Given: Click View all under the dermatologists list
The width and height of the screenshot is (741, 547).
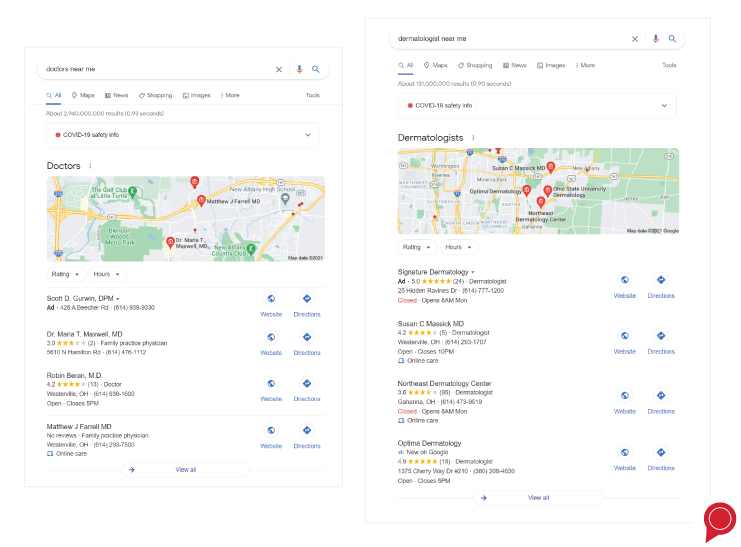Looking at the screenshot, I should 538,498.
